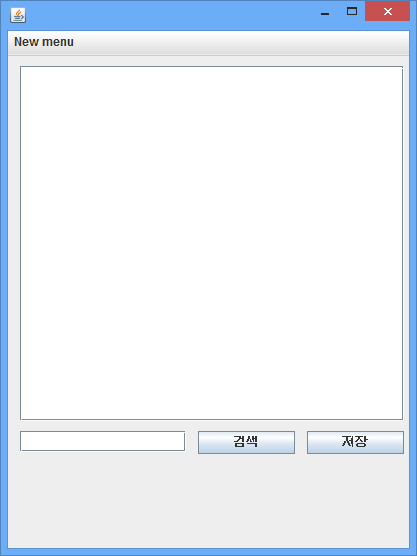Click inside the large white text area

[211, 243]
